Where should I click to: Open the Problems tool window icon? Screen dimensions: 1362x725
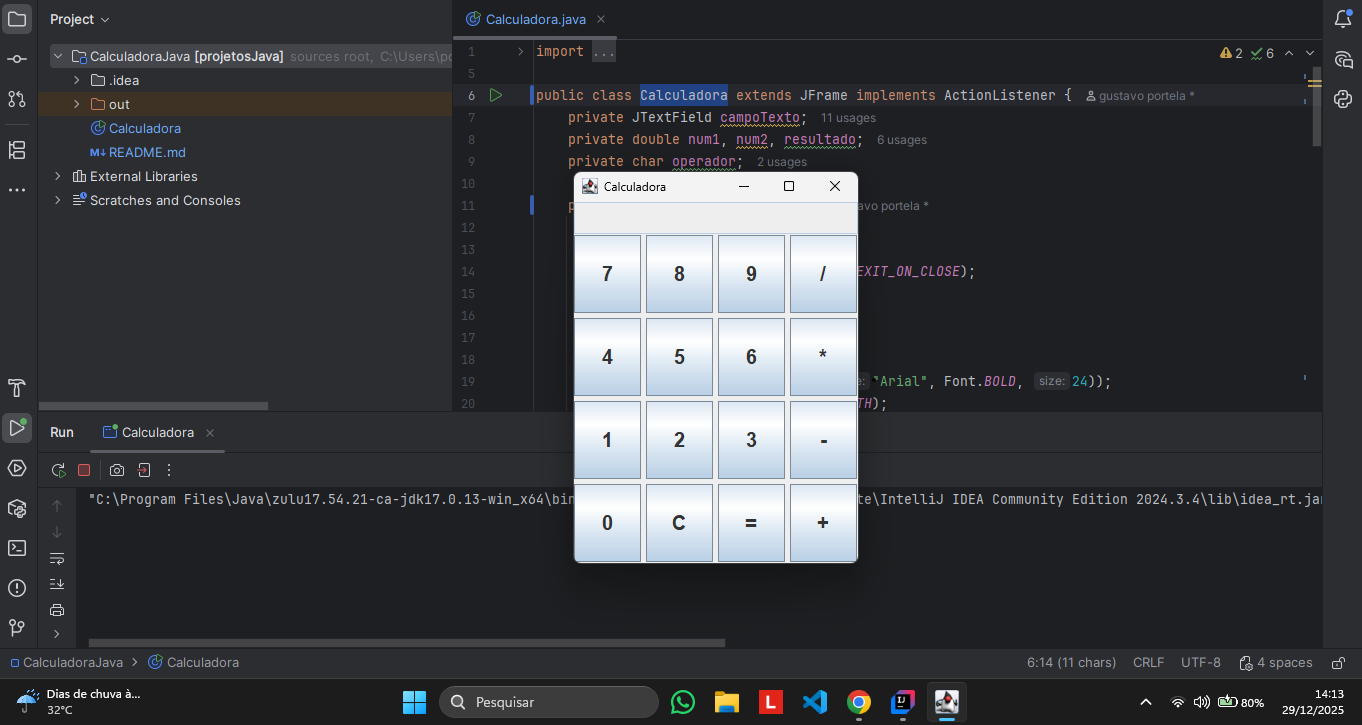17,588
